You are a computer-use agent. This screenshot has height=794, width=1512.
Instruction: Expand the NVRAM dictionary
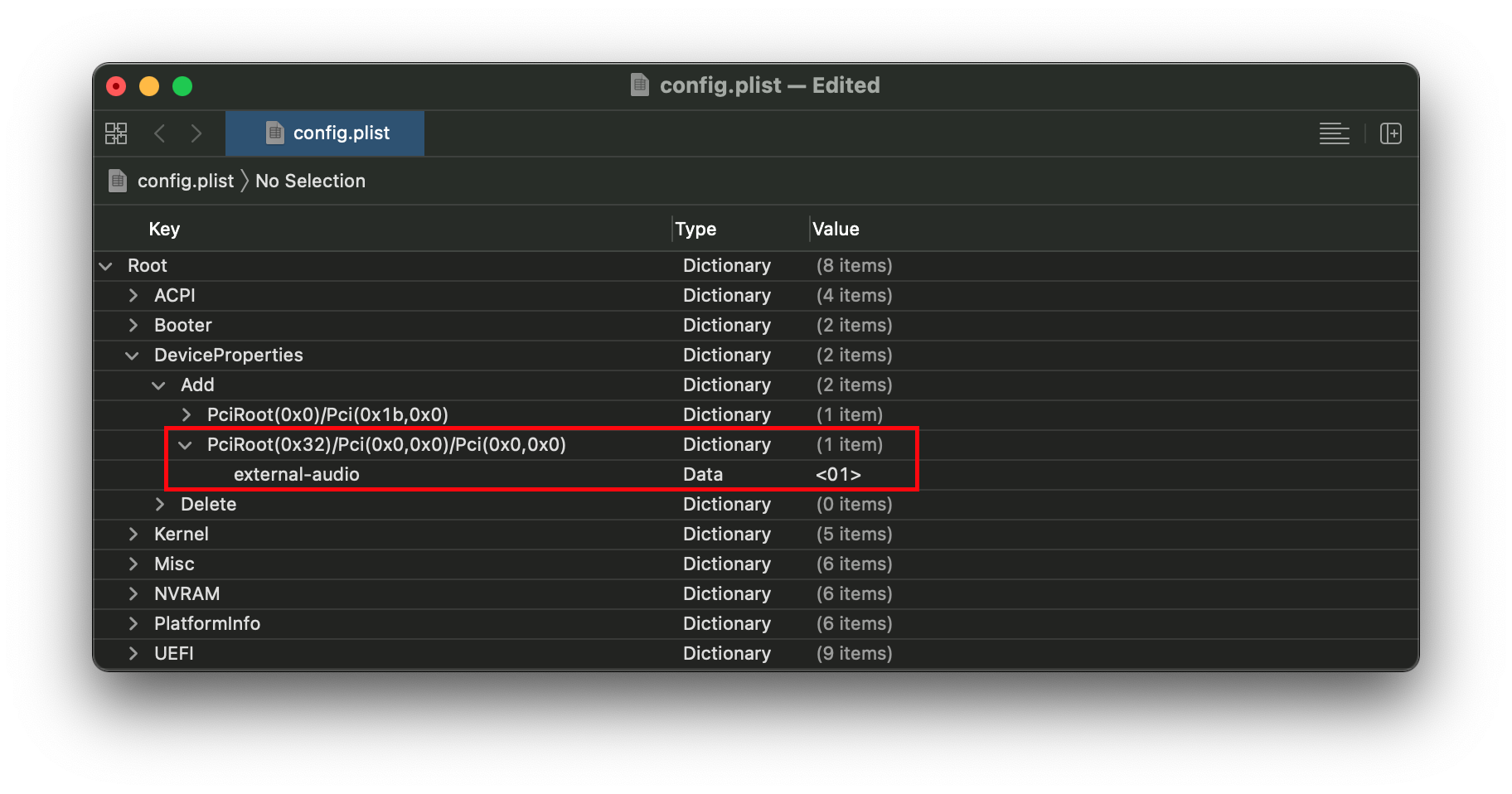coord(133,594)
